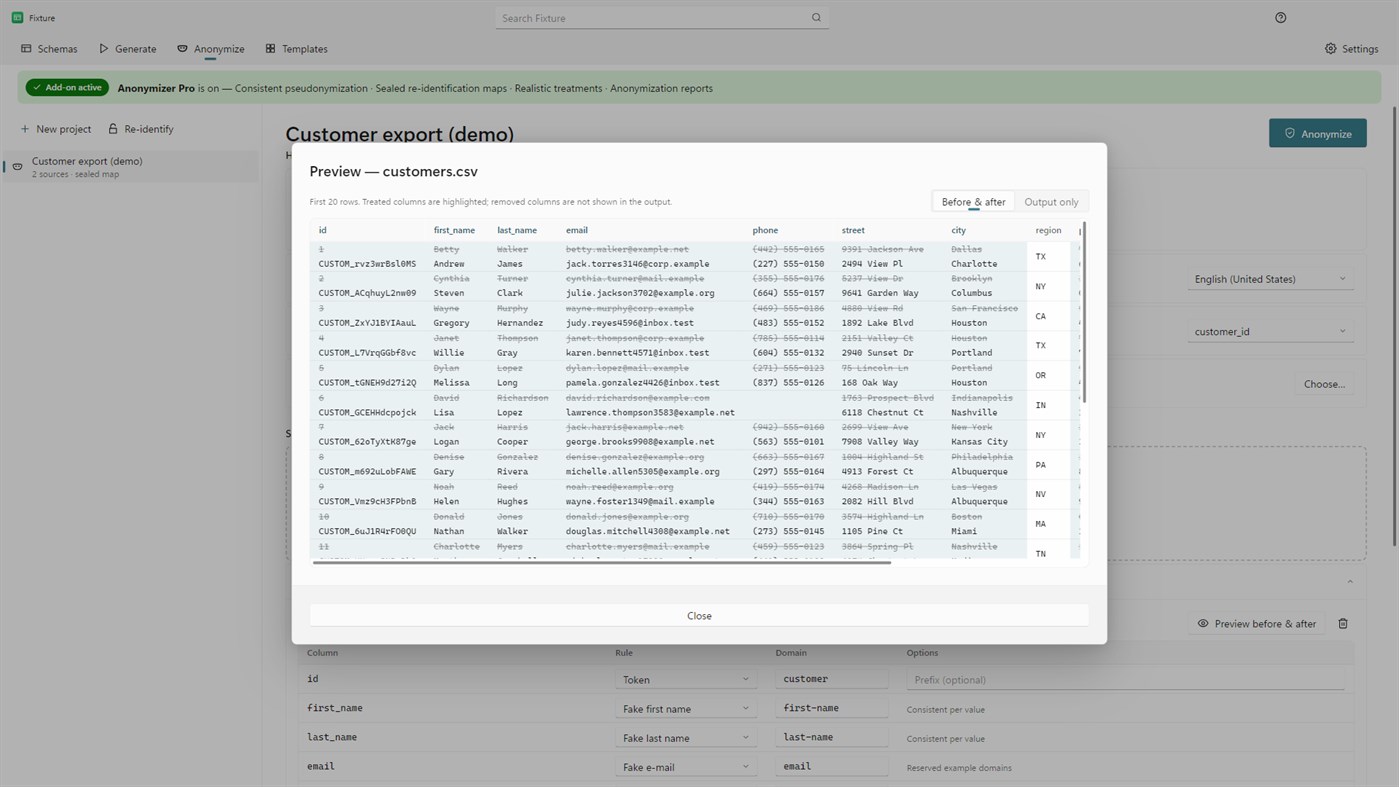
Task: Open the Generate tab
Action: click(127, 49)
